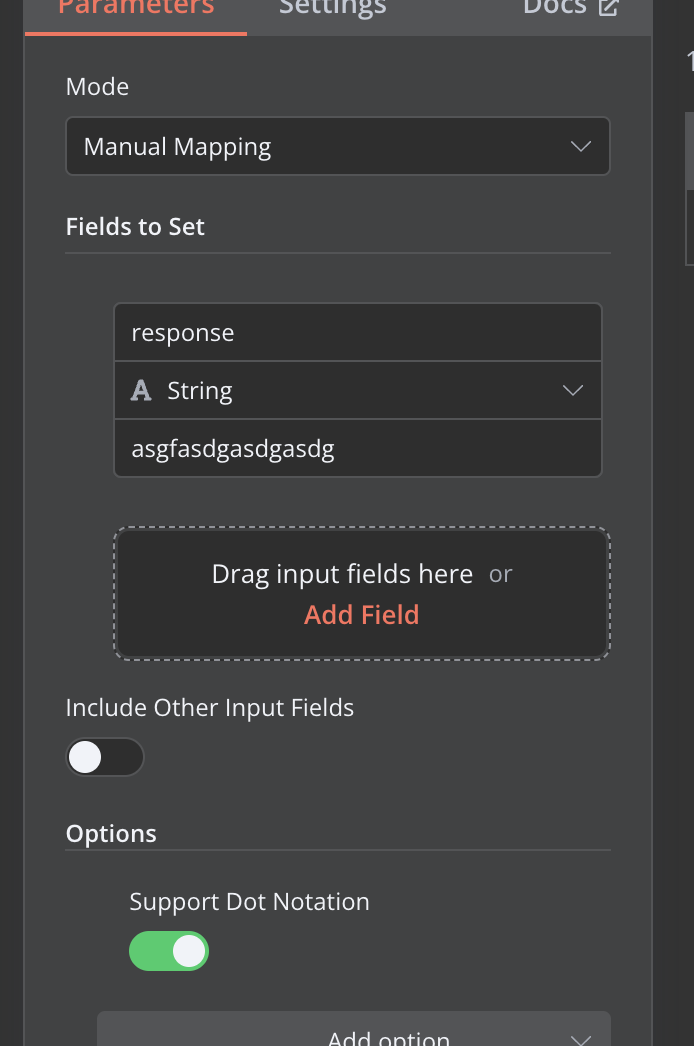Click the 'asgfasdgasdgasdg' value input
This screenshot has height=1046, width=694.
click(358, 448)
